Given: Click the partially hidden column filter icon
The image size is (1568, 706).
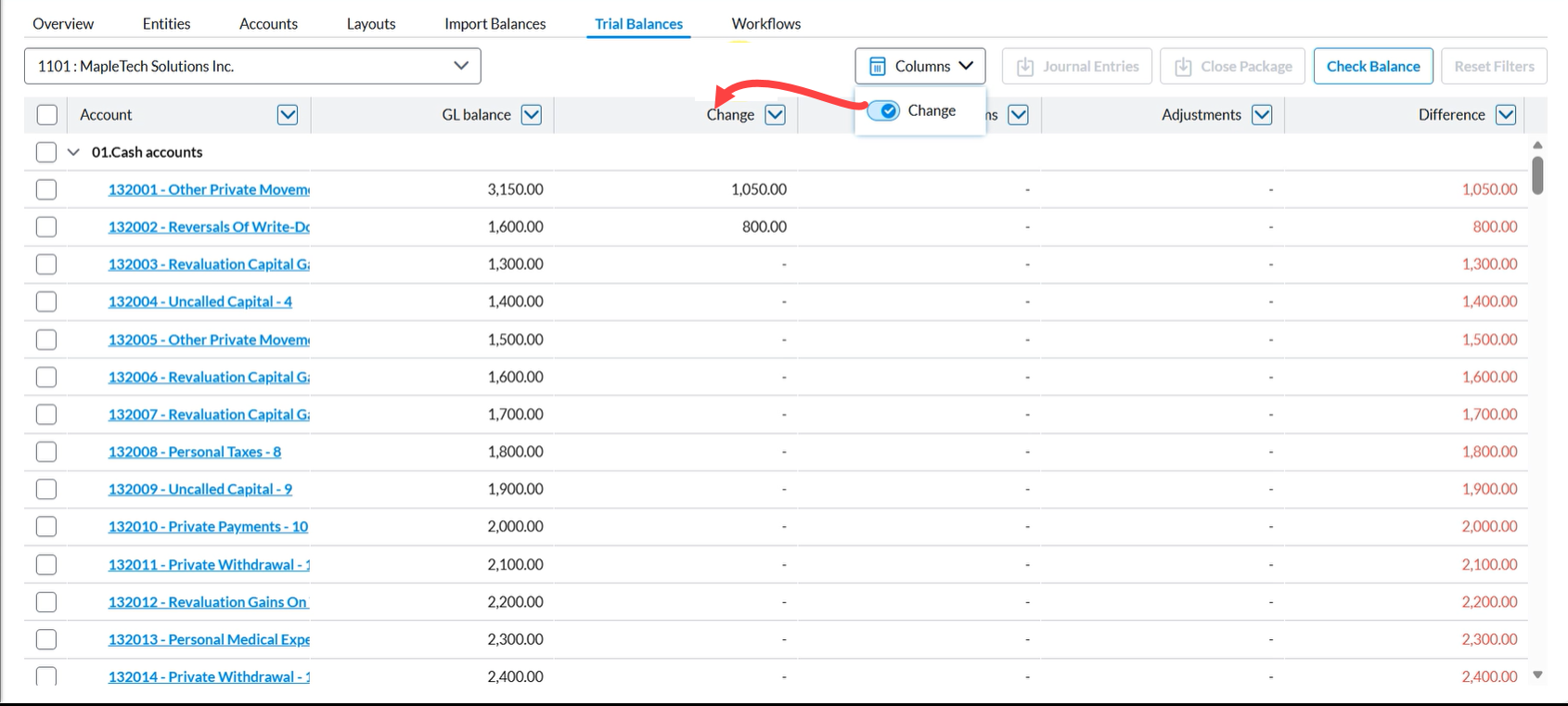Looking at the screenshot, I should pos(1019,114).
